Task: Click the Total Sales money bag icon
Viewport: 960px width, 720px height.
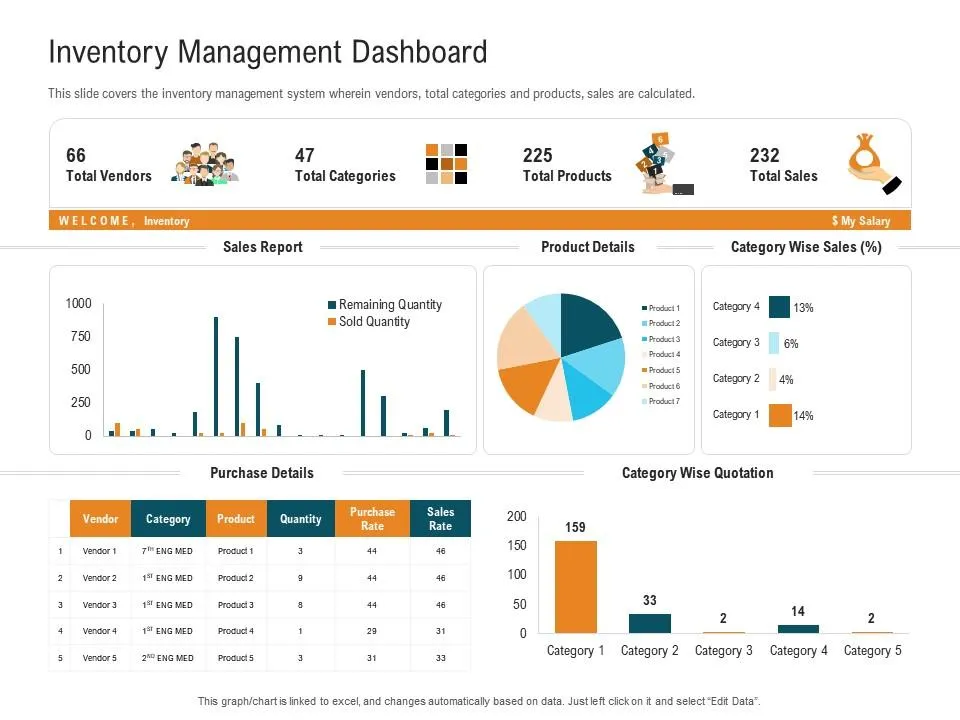Action: point(874,164)
